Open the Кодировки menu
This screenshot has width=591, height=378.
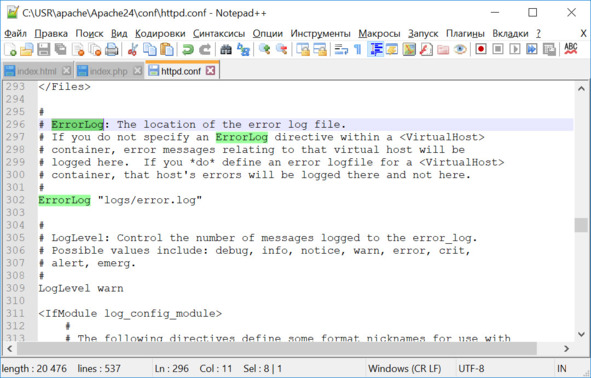pyautogui.click(x=160, y=34)
